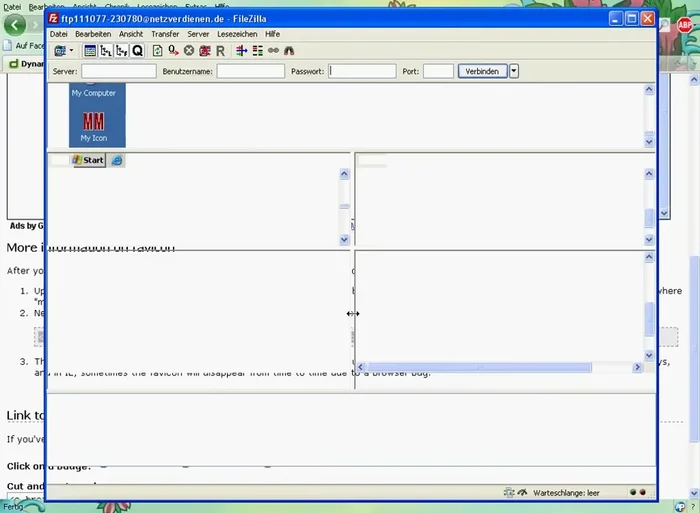This screenshot has height=513, width=700.
Task: Open the Lesezeichen menu
Action: [237, 34]
